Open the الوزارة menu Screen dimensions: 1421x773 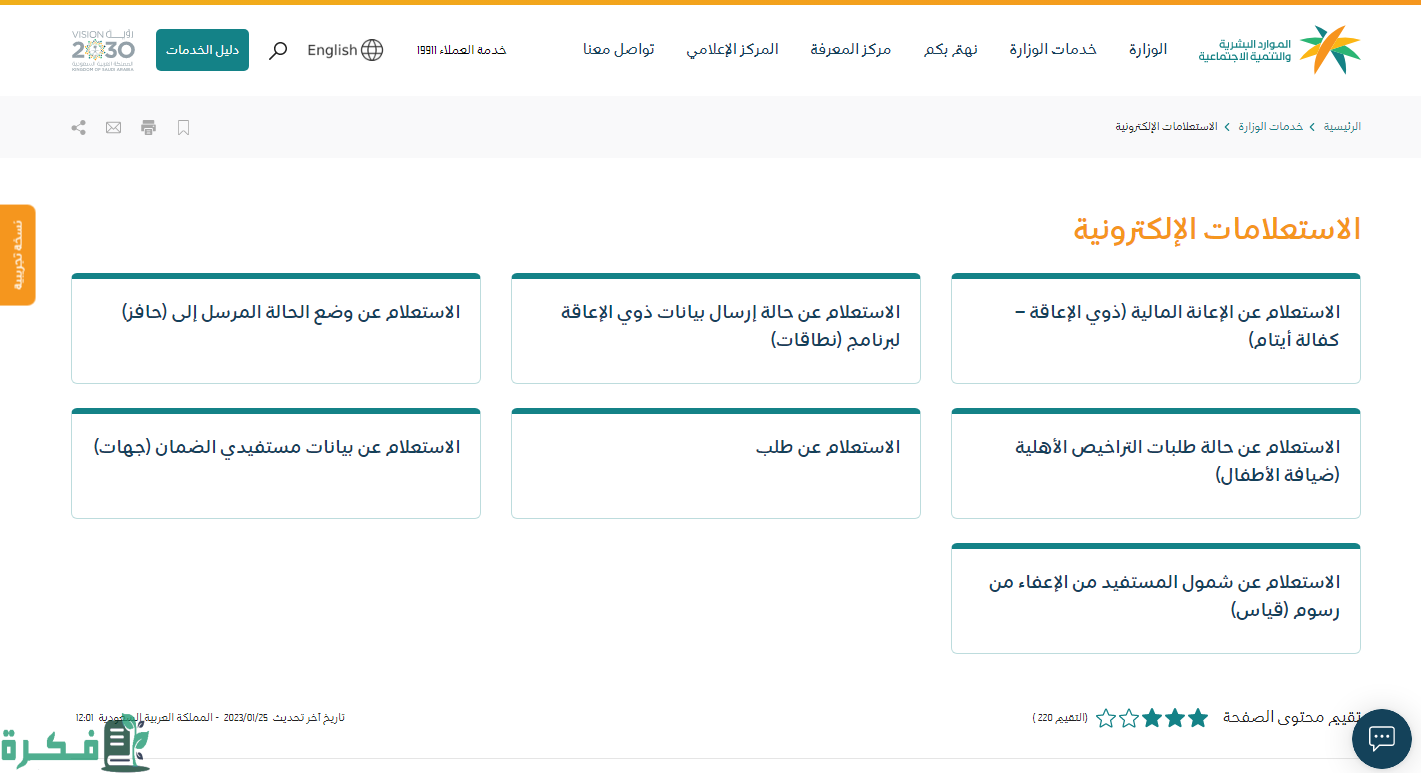click(1148, 50)
